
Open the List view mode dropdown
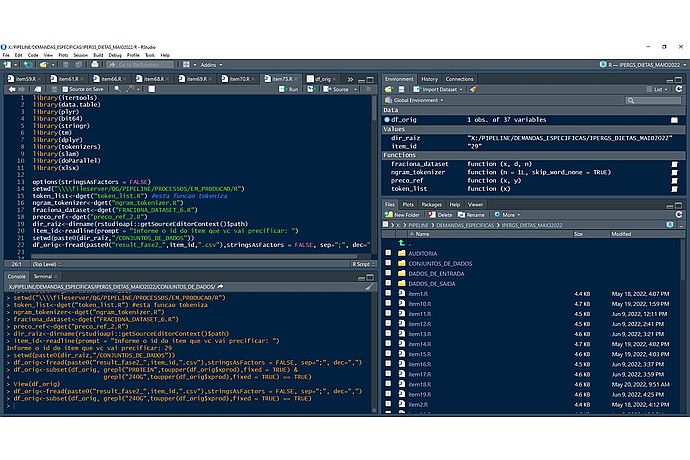coord(658,89)
